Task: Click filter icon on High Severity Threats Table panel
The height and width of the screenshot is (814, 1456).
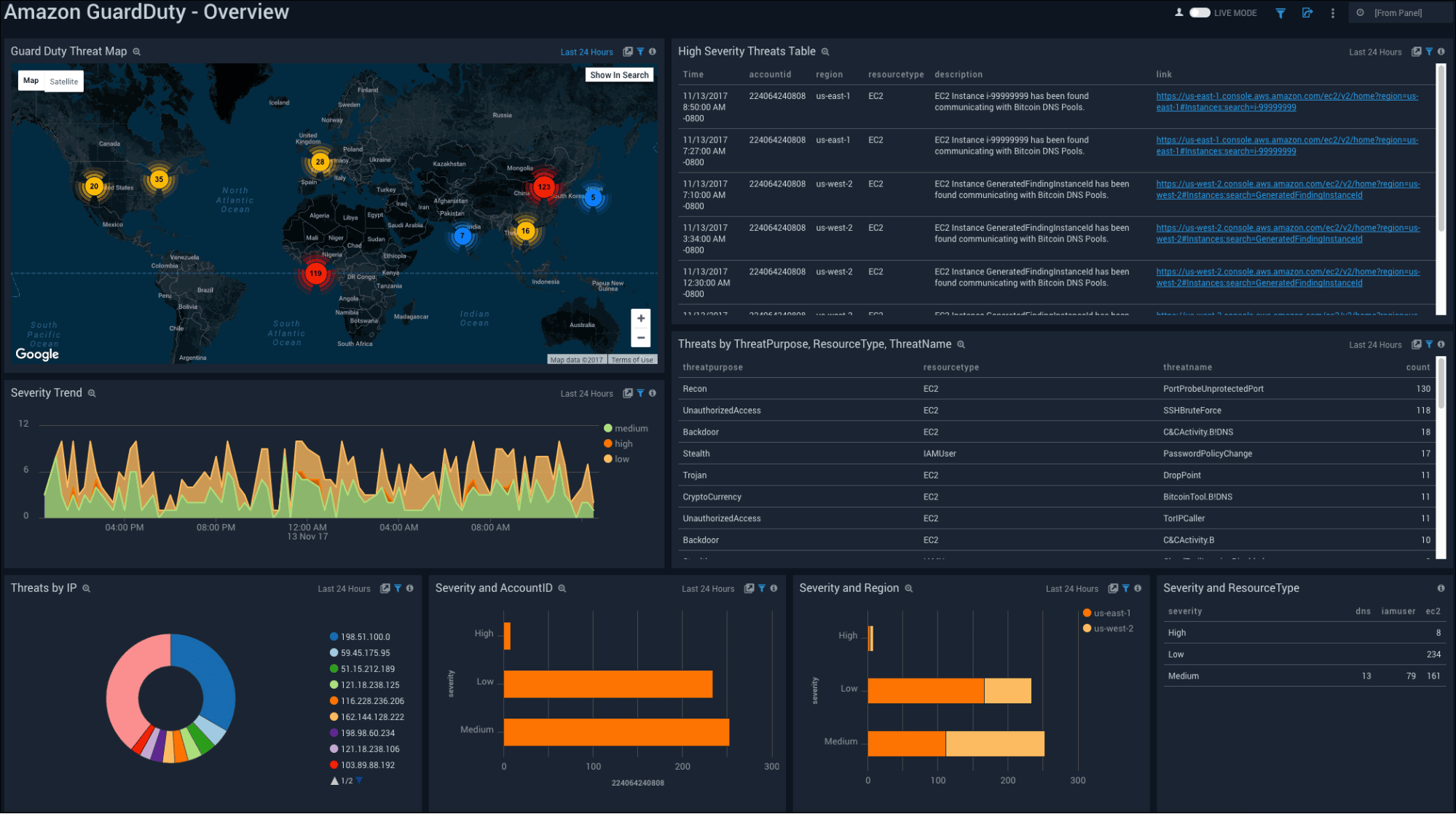Action: (x=1429, y=52)
